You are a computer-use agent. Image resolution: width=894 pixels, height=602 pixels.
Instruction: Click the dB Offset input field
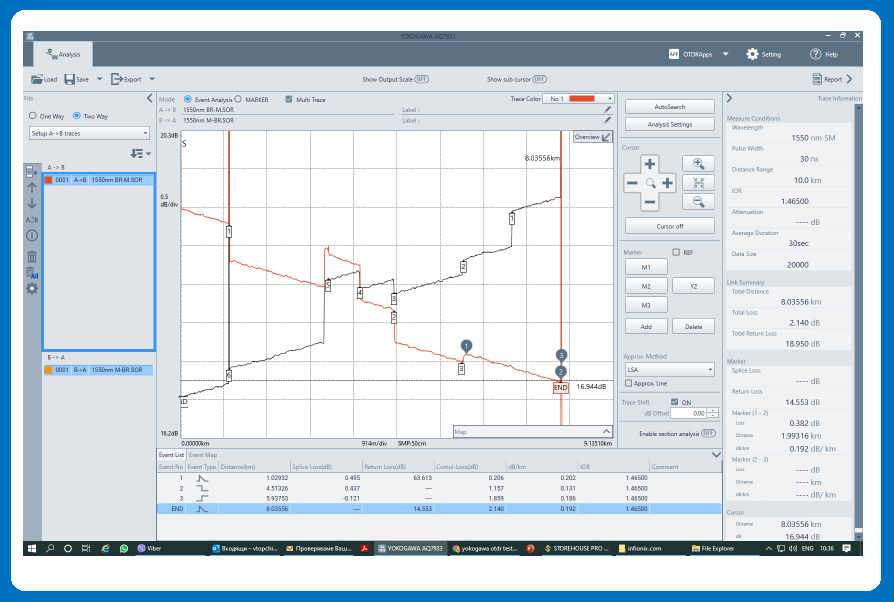pos(690,413)
